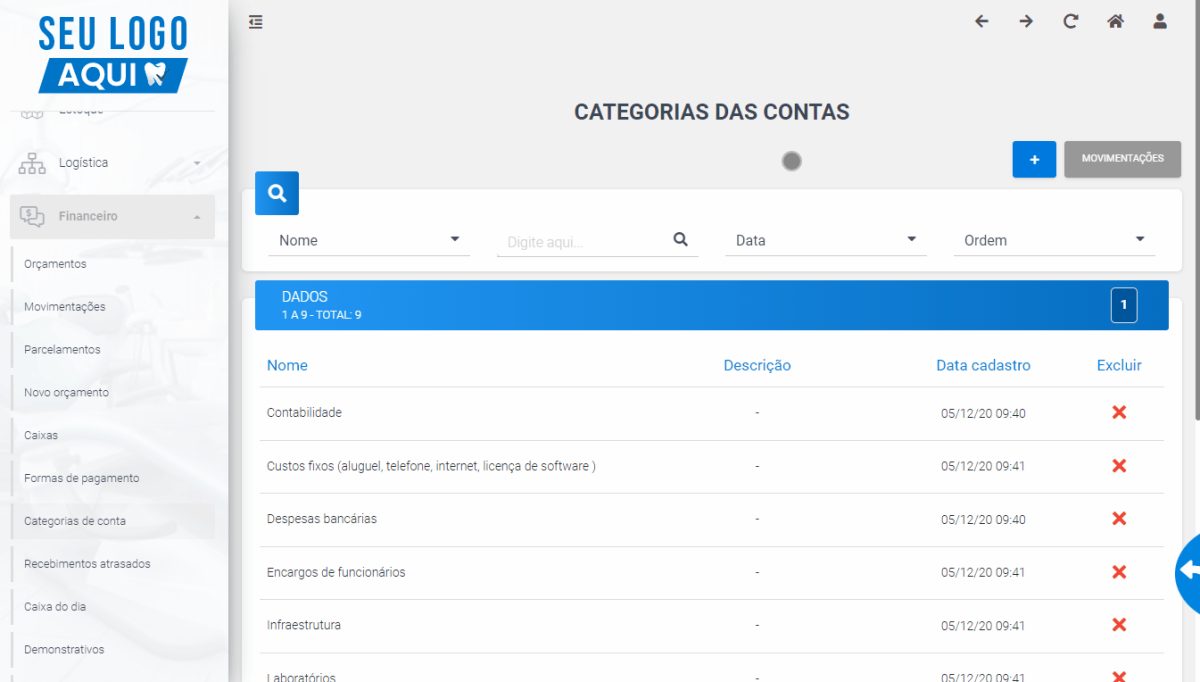
Task: Click the Financeiro money icon
Action: [32, 216]
